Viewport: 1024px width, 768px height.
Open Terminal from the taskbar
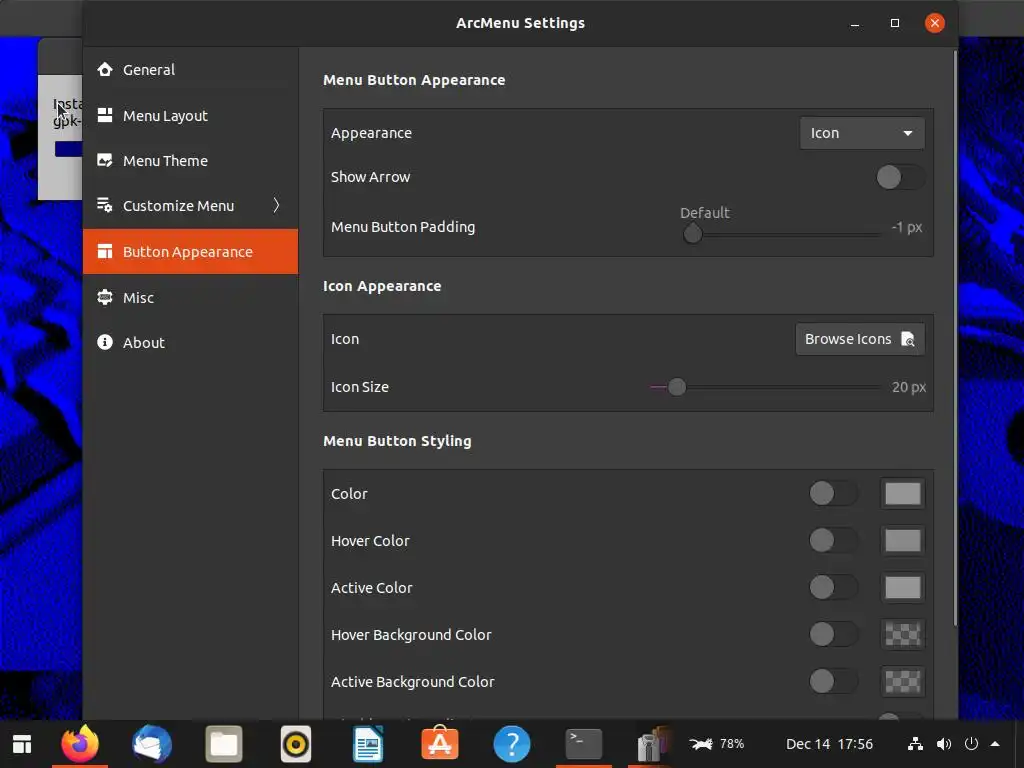pyautogui.click(x=584, y=744)
